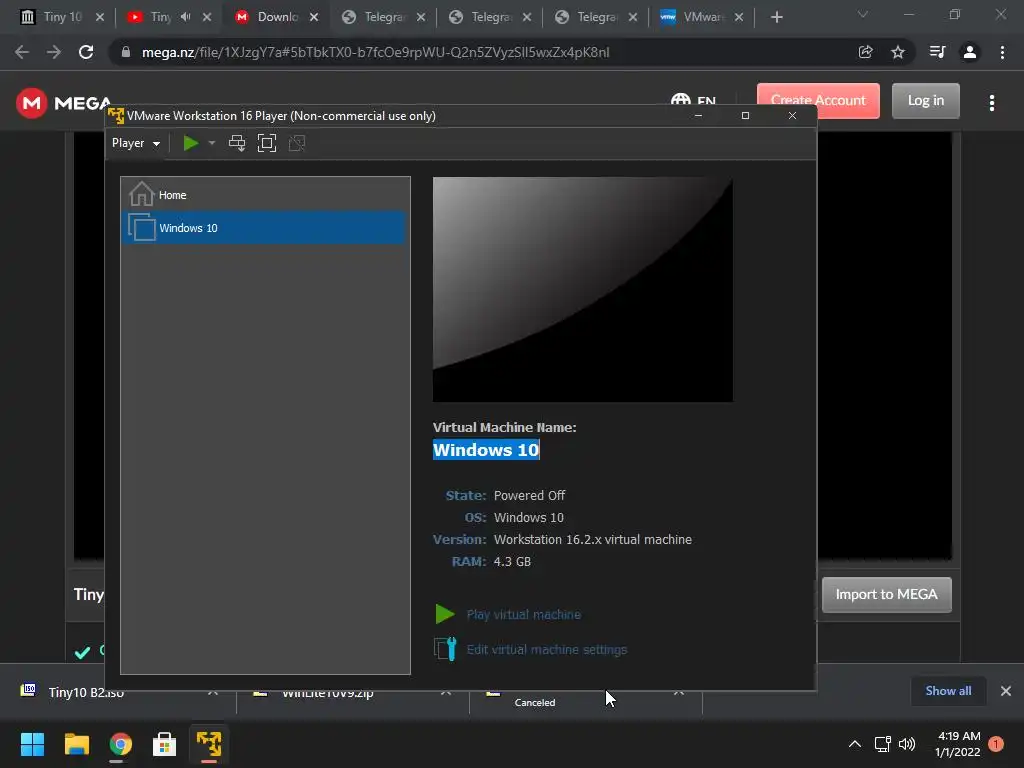Click Show all downloads
The height and width of the screenshot is (768, 1024).
tap(948, 691)
